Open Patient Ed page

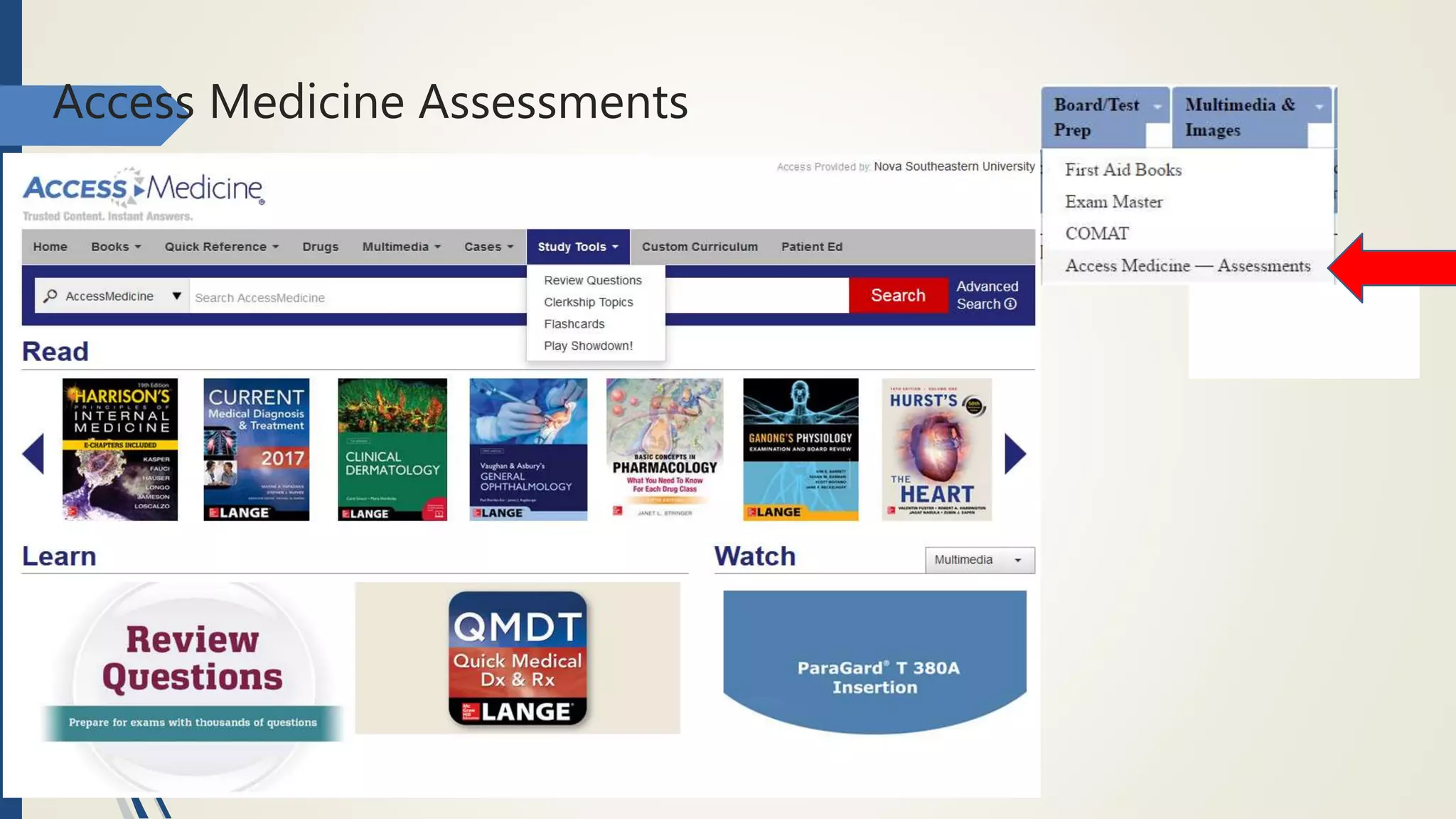coord(812,247)
